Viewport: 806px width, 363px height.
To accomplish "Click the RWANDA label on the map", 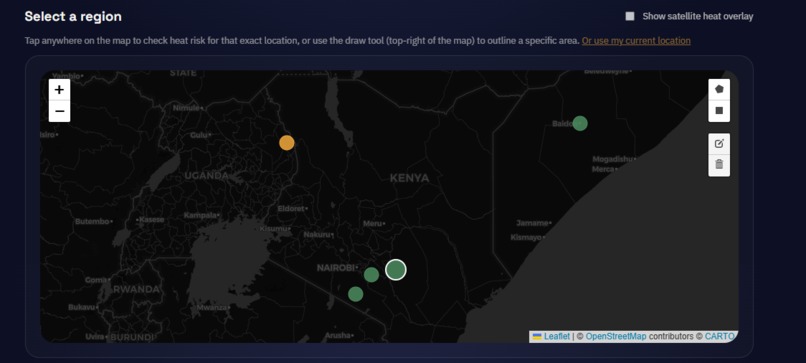I will pos(136,289).
